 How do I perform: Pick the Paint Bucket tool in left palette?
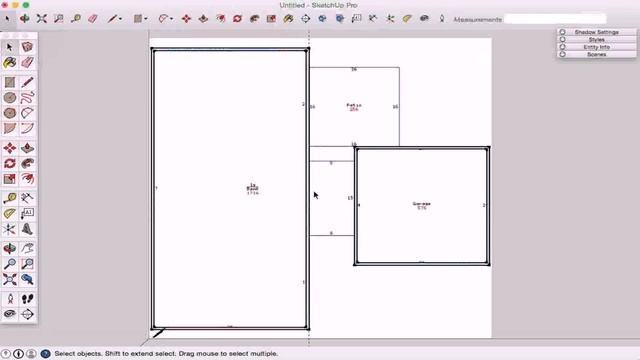click(9, 62)
